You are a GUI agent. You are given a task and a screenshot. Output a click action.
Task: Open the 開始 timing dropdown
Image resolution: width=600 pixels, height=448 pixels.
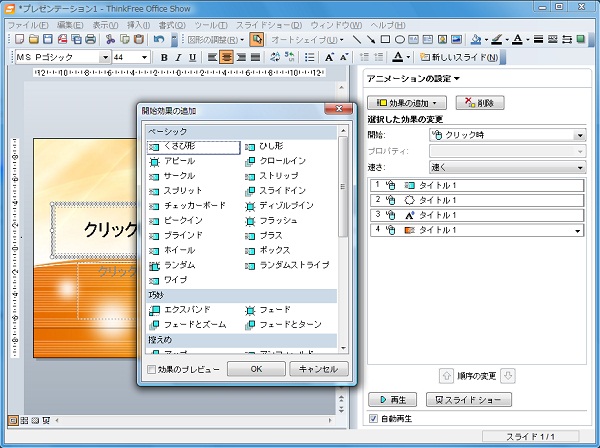pos(580,135)
